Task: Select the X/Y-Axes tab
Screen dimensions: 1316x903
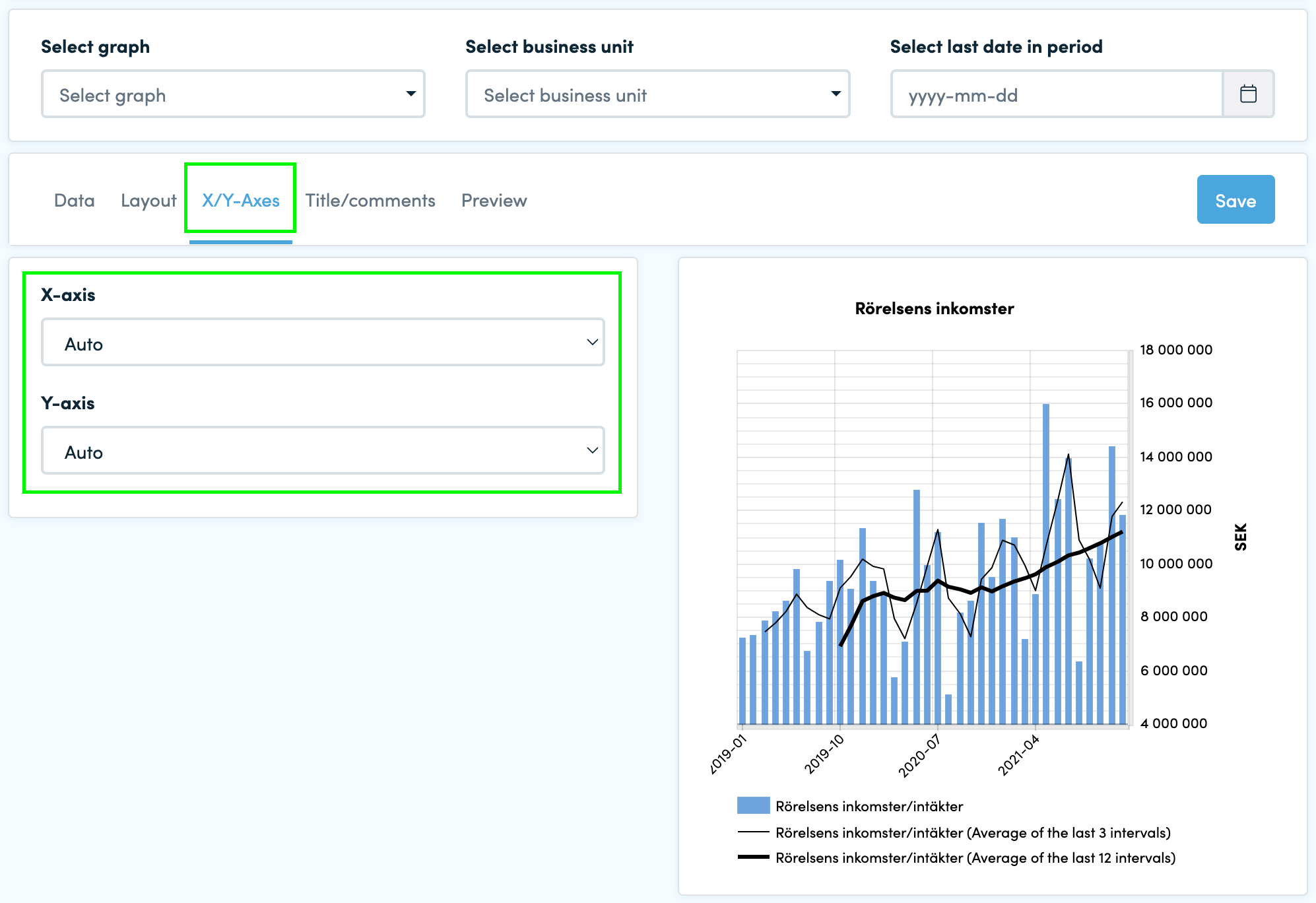Action: click(241, 201)
